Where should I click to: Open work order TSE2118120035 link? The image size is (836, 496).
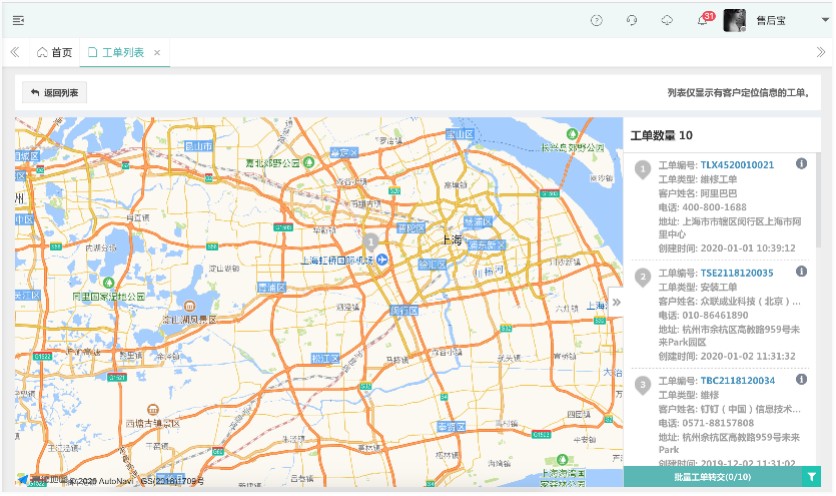[x=736, y=273]
